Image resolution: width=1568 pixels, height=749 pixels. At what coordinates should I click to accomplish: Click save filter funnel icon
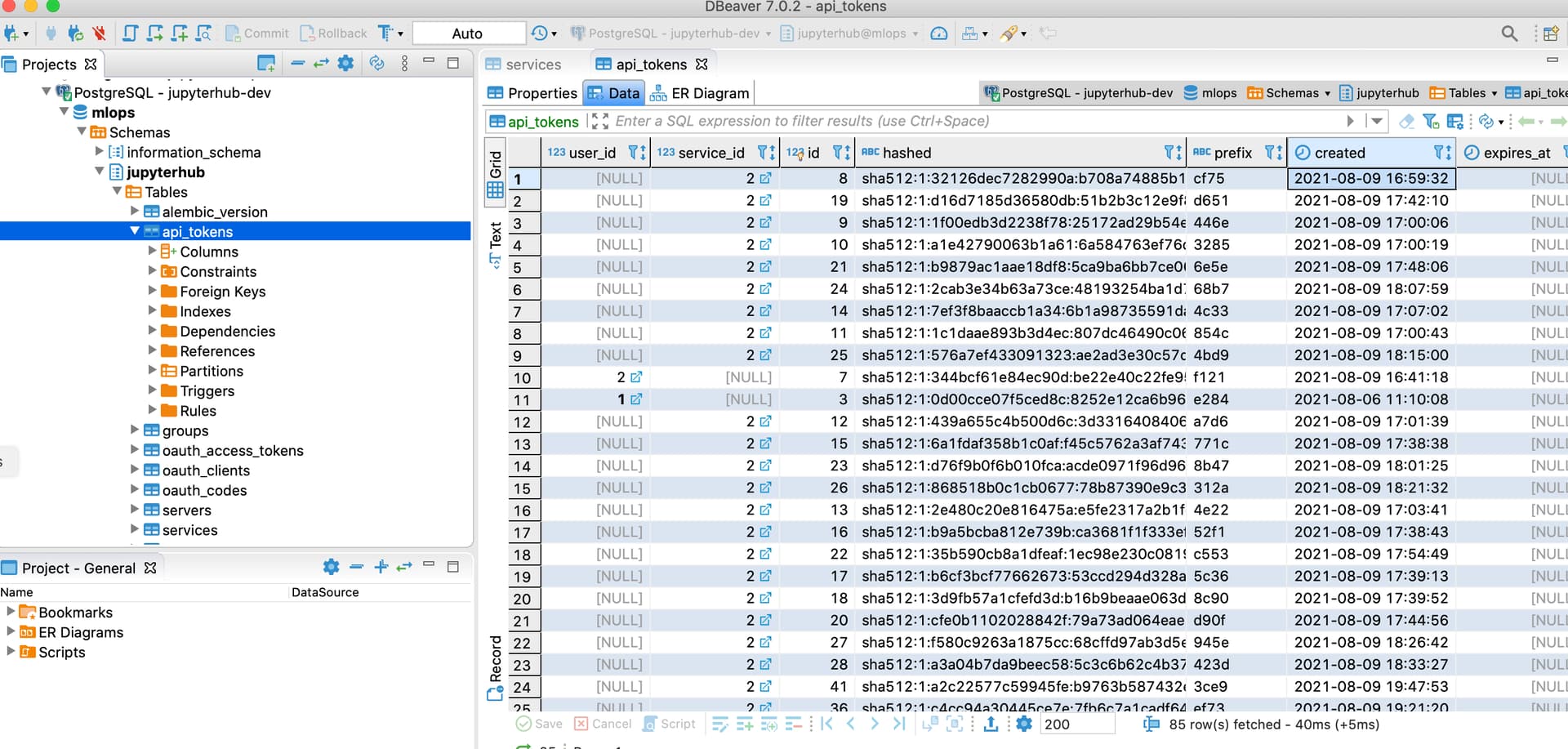click(x=1431, y=122)
